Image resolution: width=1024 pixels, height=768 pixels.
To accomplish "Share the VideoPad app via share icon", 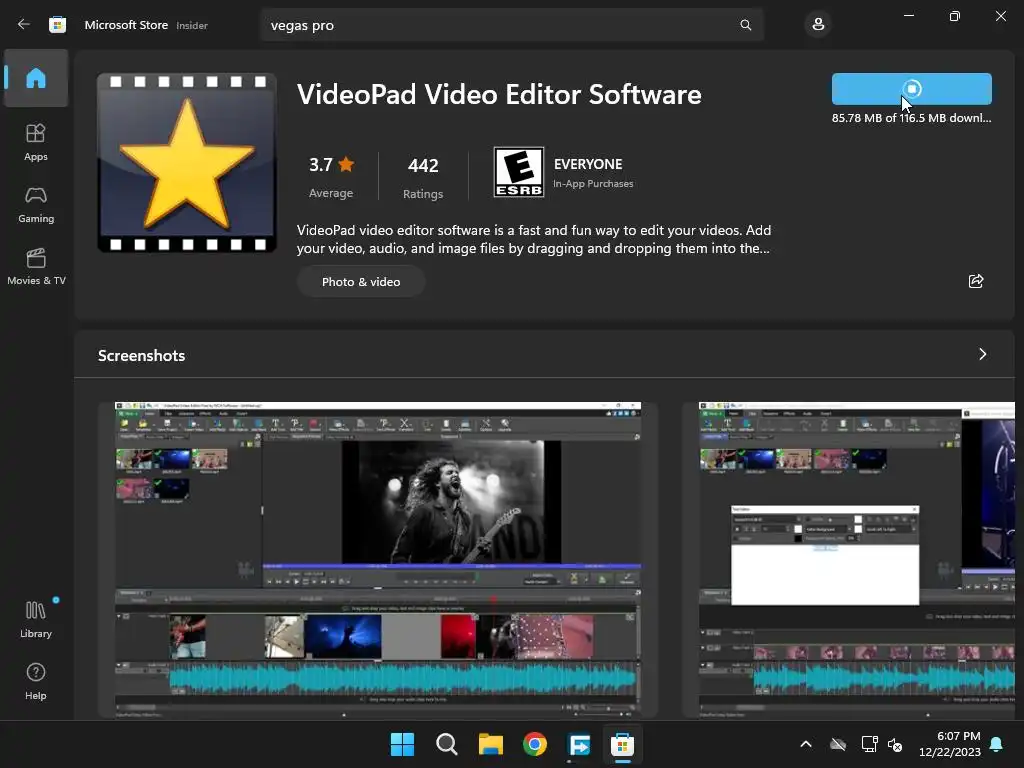I will [x=976, y=281].
